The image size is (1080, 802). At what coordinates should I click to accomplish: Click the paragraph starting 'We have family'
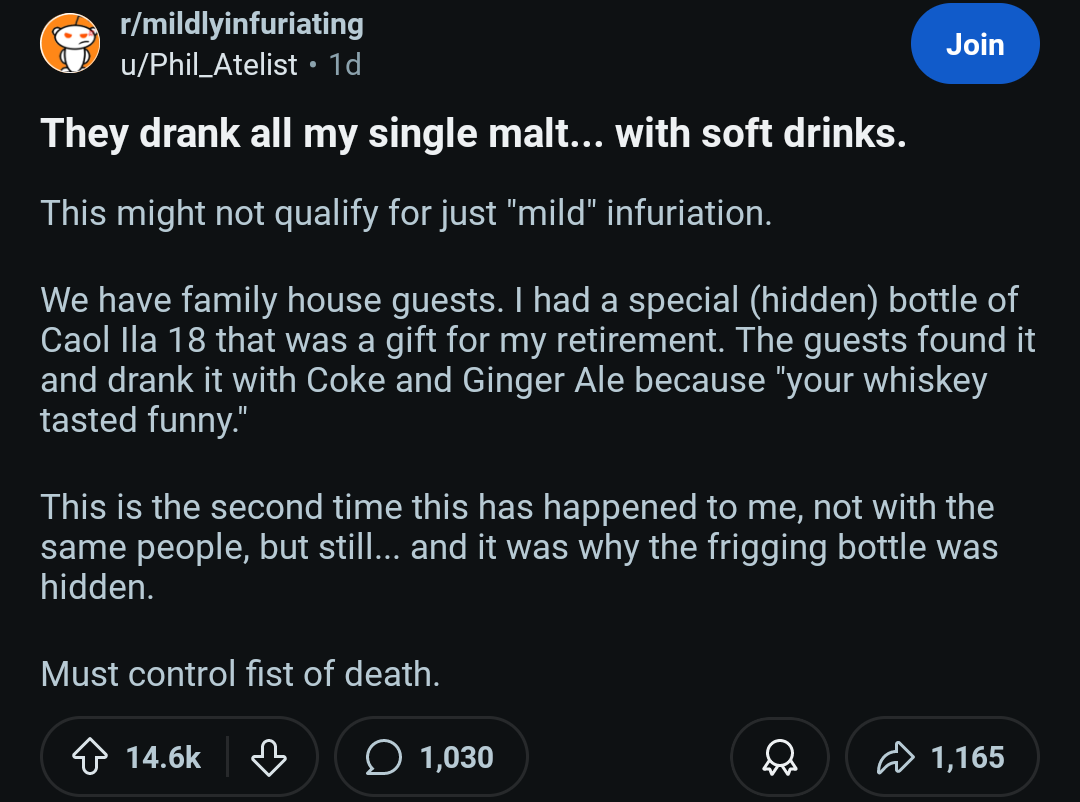pos(538,360)
